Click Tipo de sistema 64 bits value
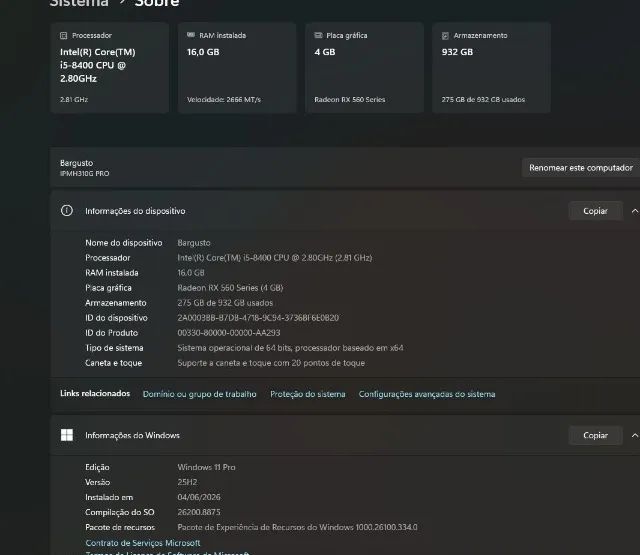The image size is (640, 555). (290, 348)
